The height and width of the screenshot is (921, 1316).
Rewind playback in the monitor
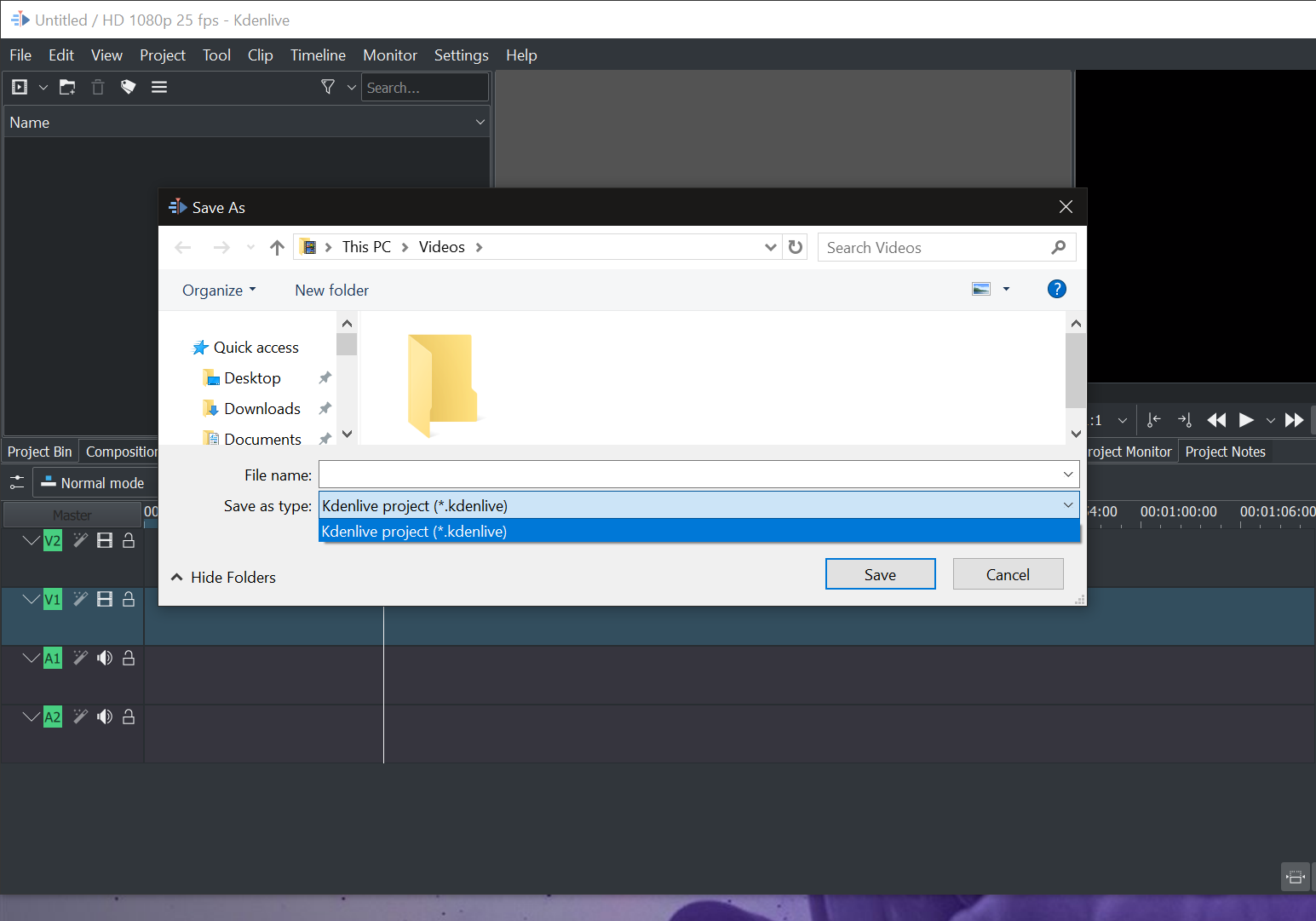pos(1216,420)
